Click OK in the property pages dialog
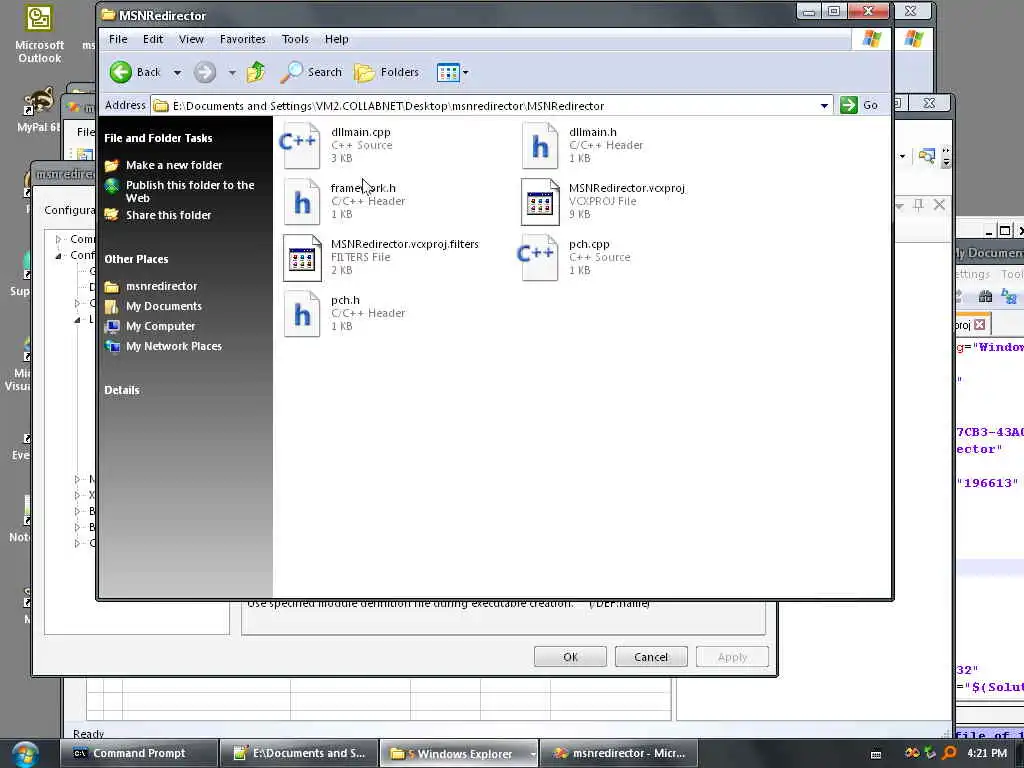 point(570,657)
